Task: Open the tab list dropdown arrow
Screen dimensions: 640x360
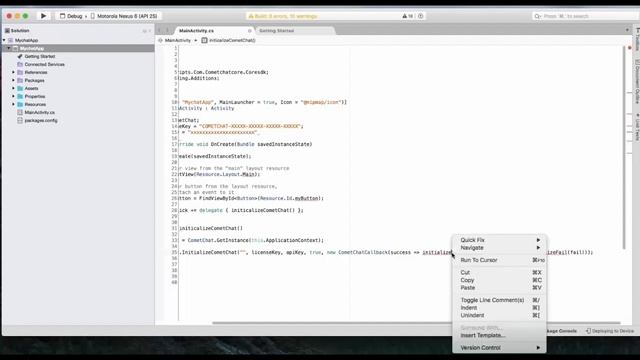Action: pos(627,30)
